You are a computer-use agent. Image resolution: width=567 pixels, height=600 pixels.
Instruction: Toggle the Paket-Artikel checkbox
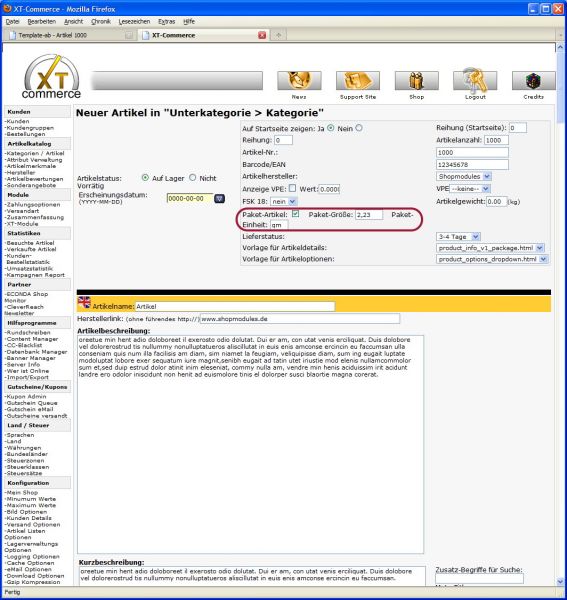pos(295,214)
